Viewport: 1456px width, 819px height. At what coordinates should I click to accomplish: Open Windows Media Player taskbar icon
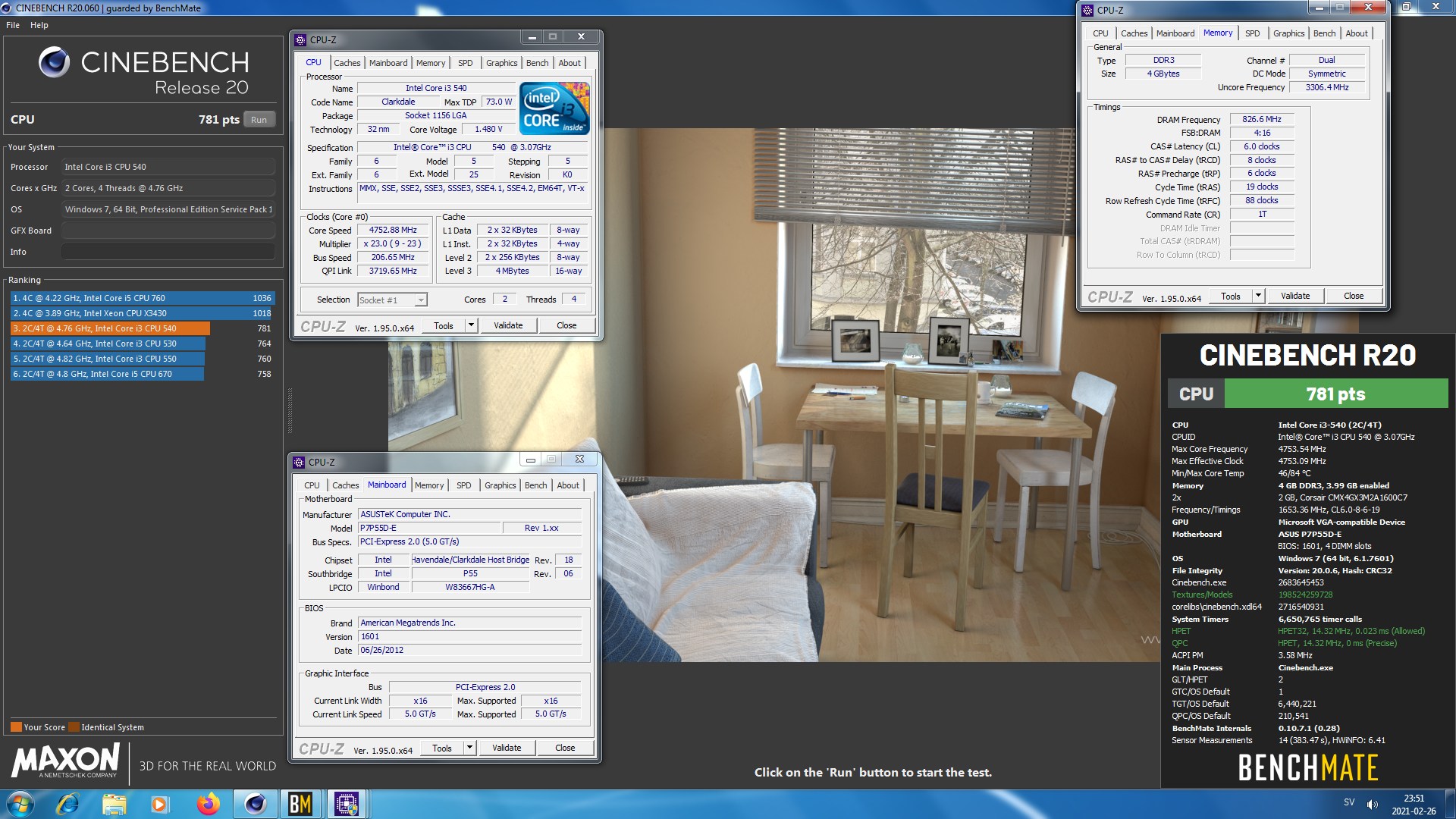tap(159, 804)
